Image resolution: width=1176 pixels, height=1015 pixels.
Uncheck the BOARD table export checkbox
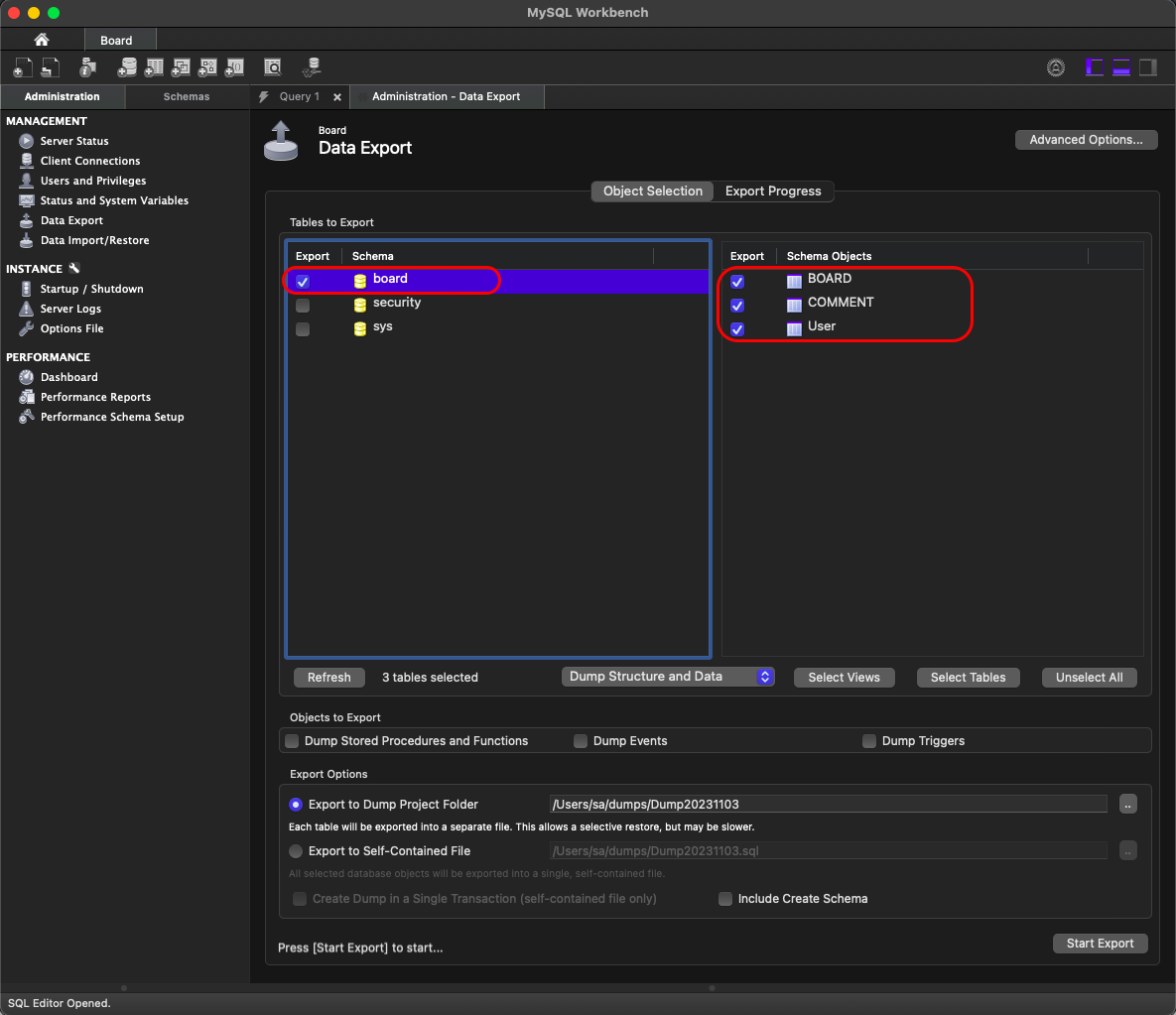click(737, 281)
